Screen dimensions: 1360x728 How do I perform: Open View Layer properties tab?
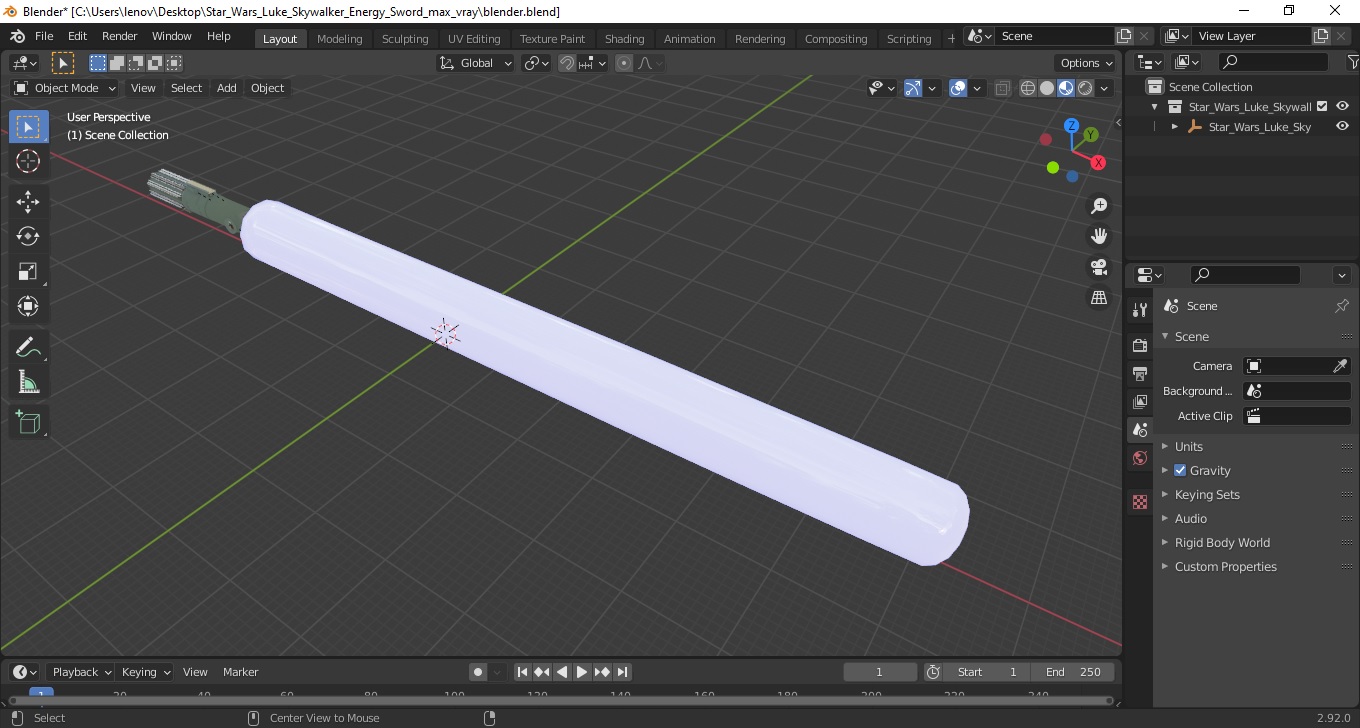pos(1139,401)
